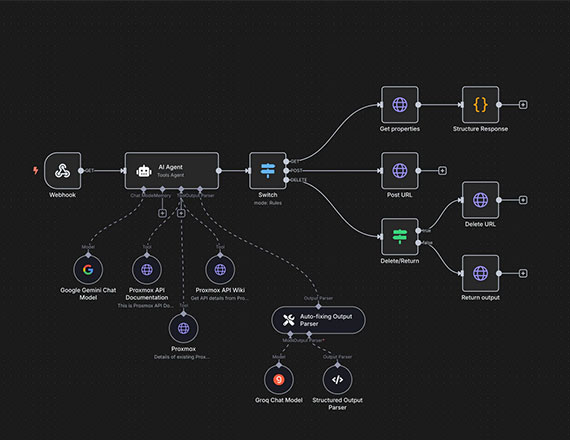
Task: Open the Post URL node
Action: point(400,171)
